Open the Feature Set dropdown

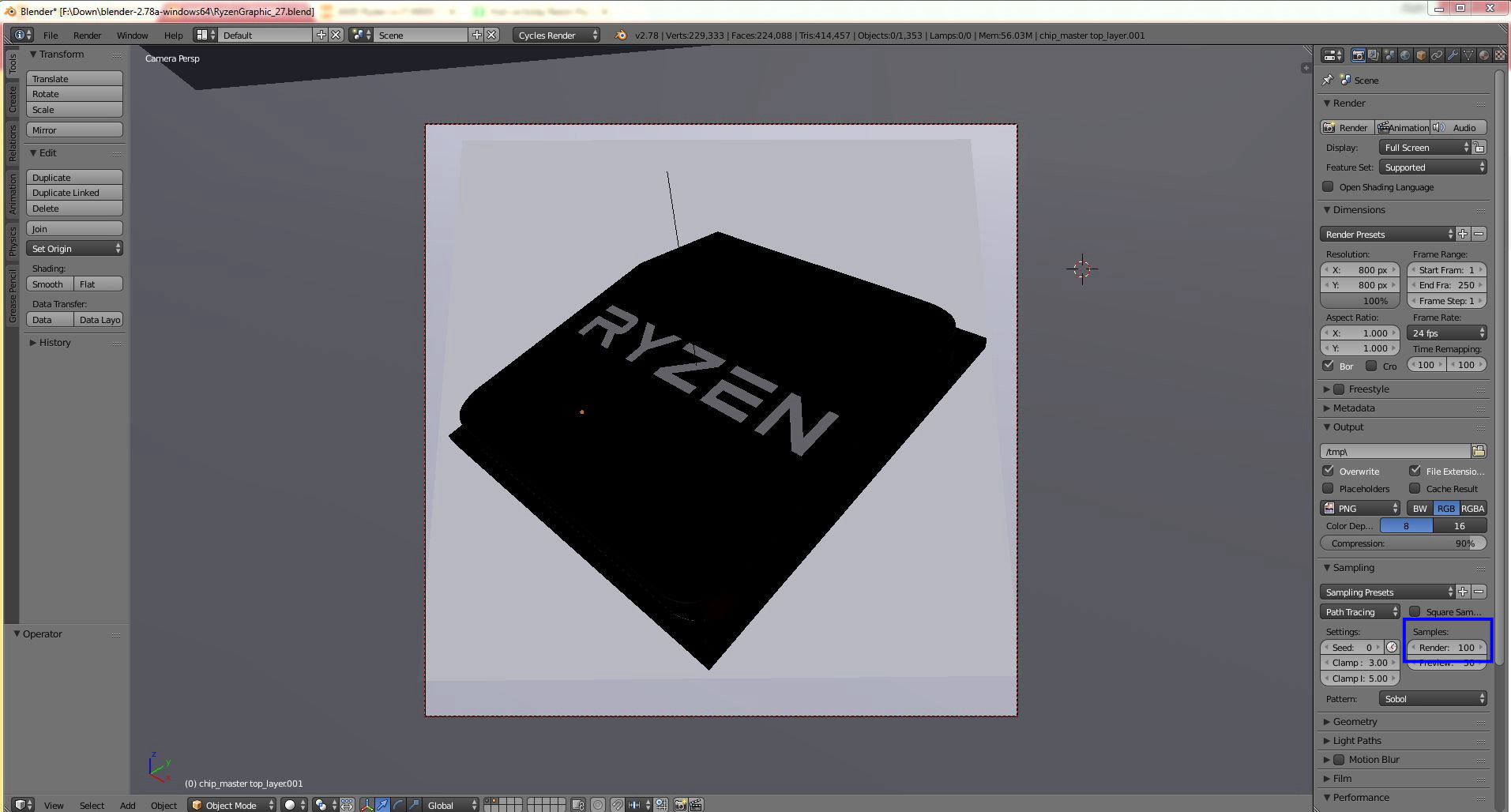click(x=1433, y=167)
